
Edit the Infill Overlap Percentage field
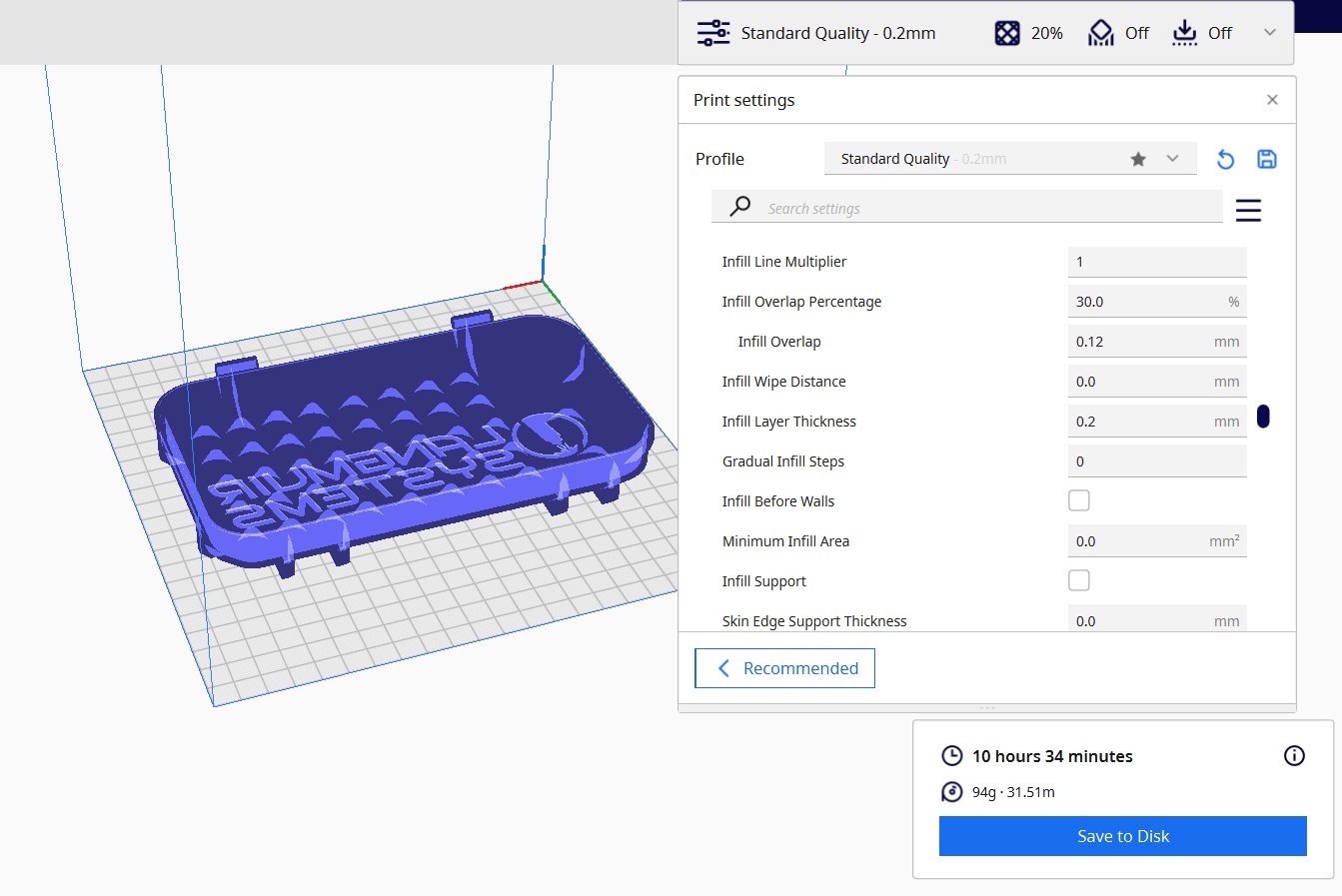click(1157, 302)
